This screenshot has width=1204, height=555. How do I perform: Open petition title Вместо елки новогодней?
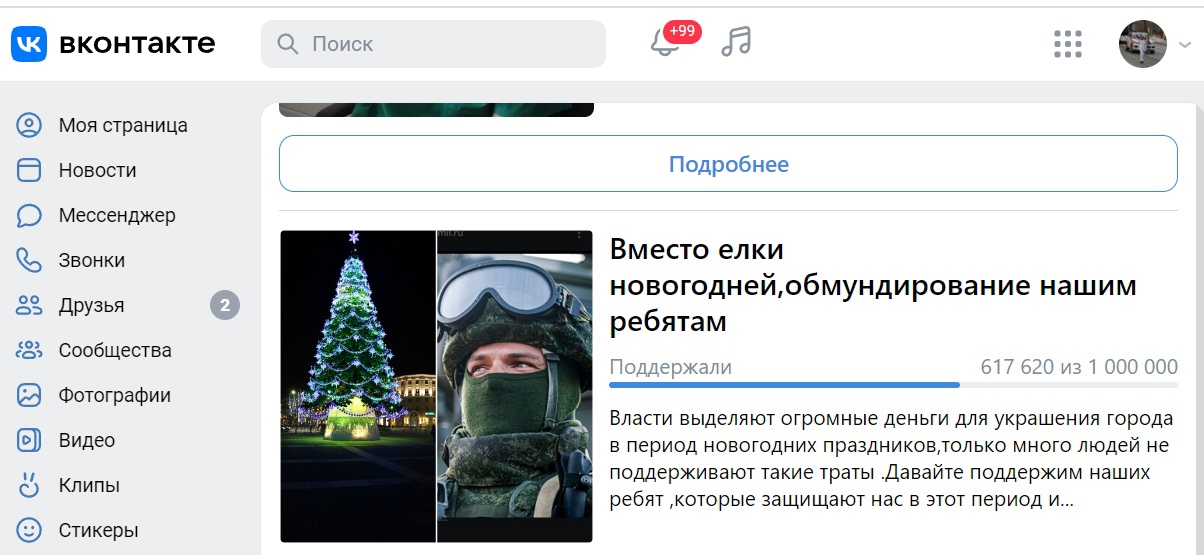[x=873, y=285]
